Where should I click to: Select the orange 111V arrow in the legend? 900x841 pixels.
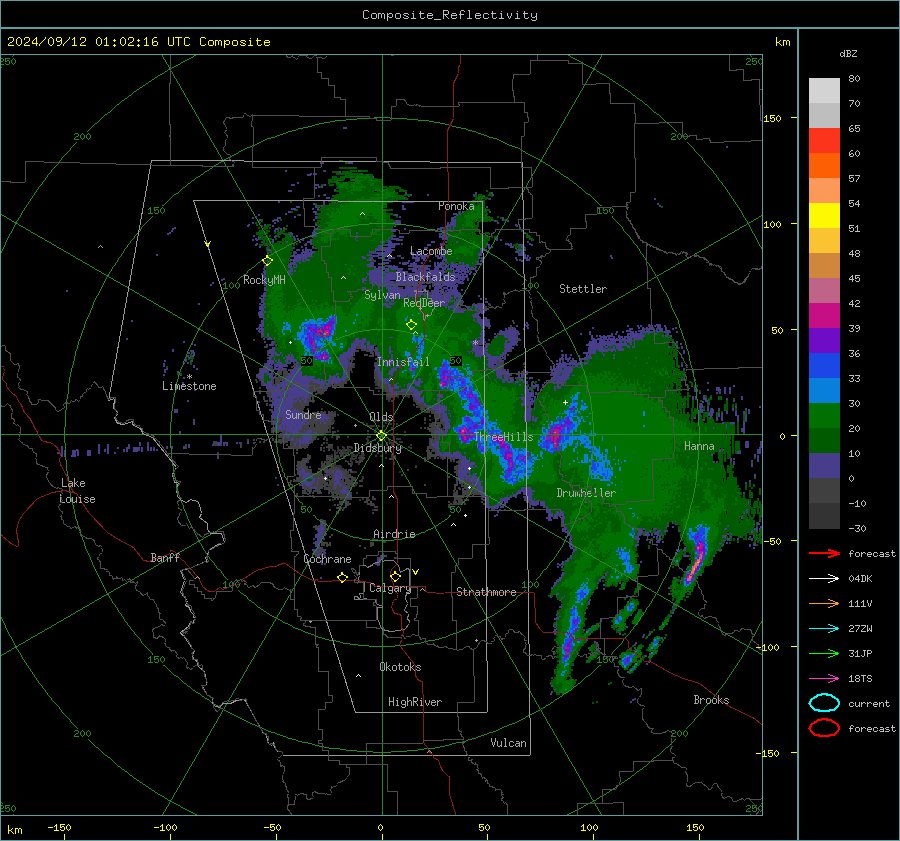[824, 603]
